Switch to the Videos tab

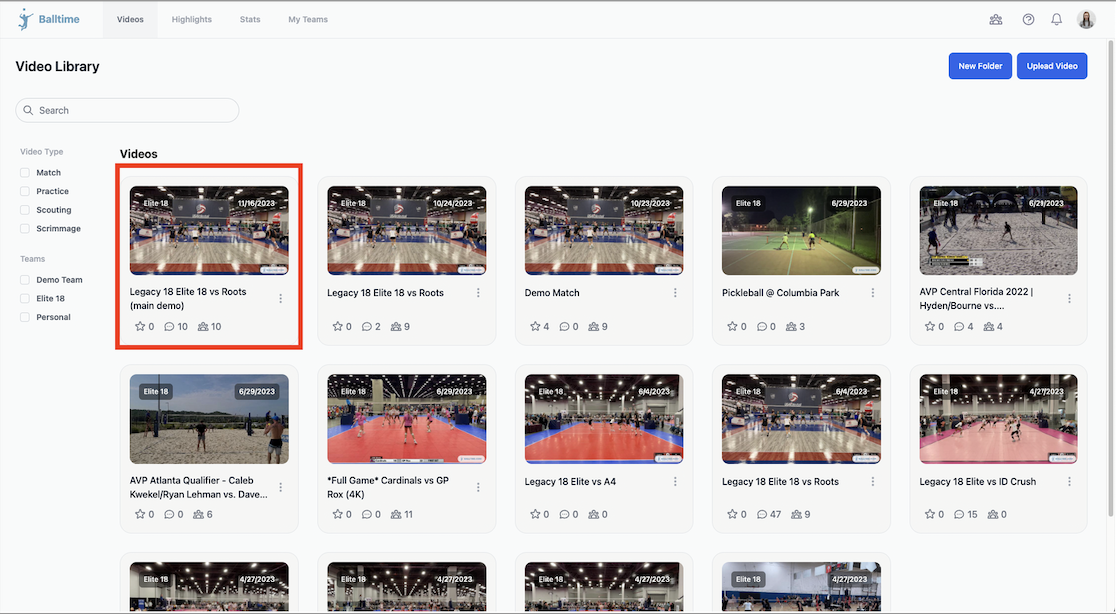tap(130, 20)
